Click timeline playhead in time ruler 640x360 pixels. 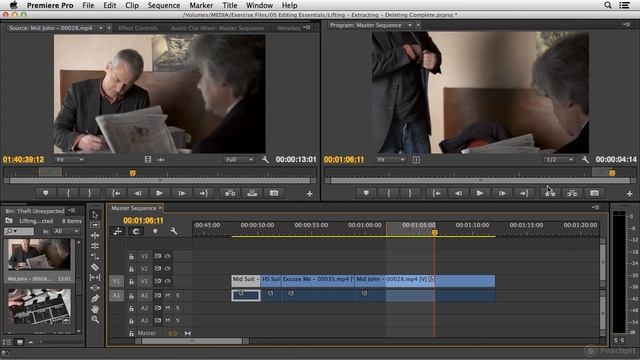(435, 232)
